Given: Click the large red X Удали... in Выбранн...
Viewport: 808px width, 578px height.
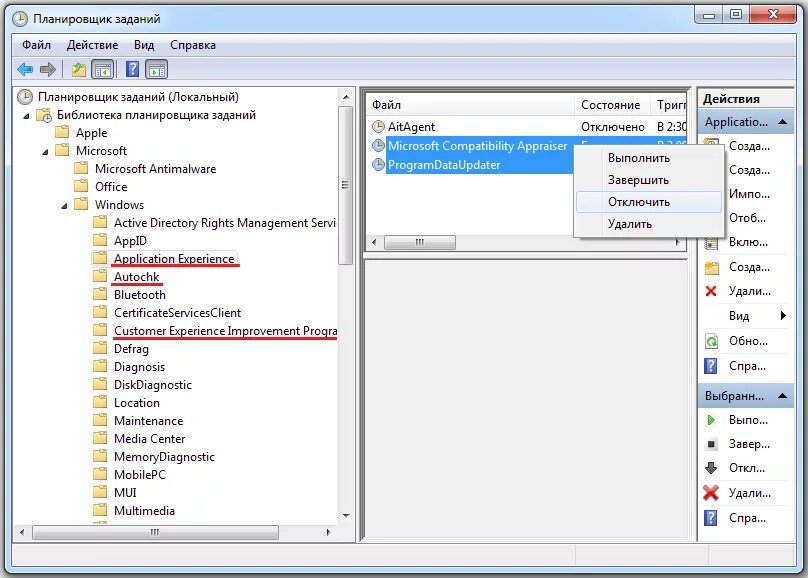Looking at the screenshot, I should click(x=711, y=493).
